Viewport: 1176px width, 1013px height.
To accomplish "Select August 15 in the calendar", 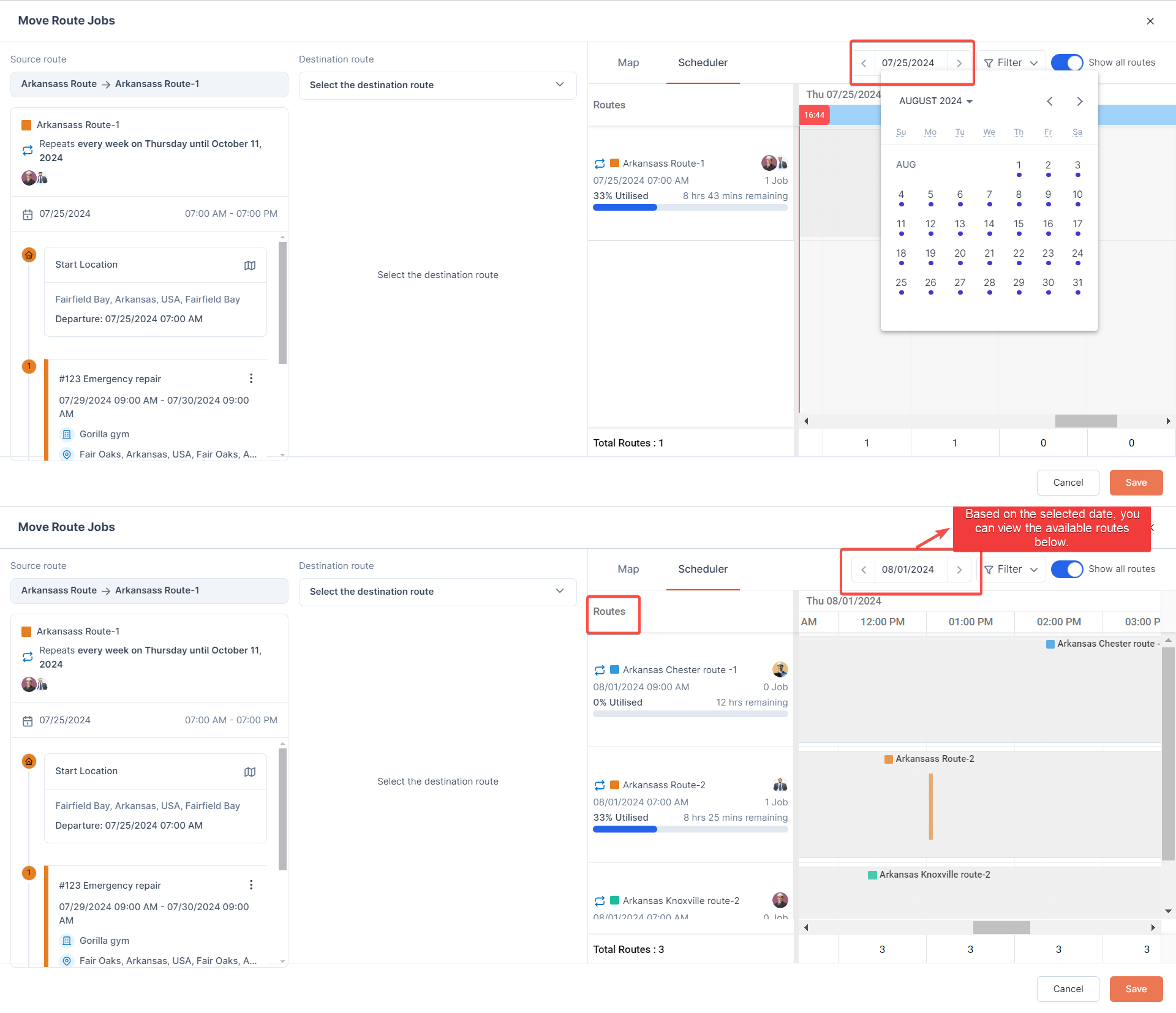I will (x=1019, y=224).
